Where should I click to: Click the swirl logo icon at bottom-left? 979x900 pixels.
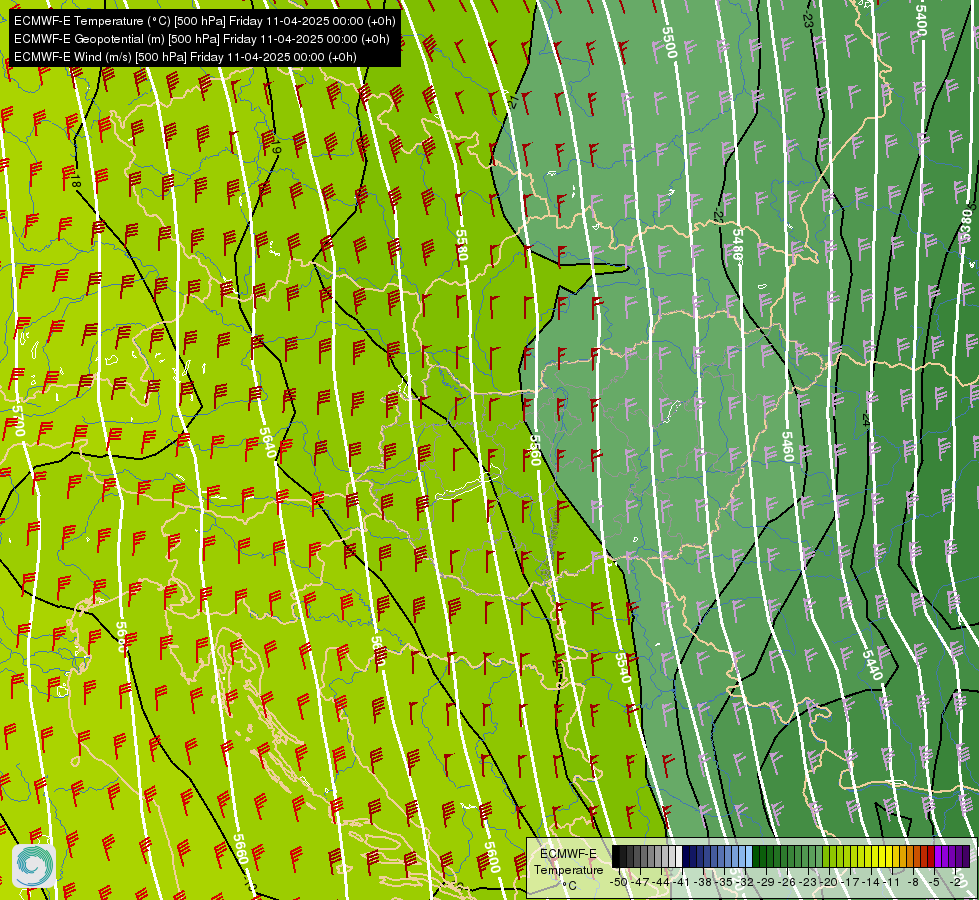[x=33, y=866]
